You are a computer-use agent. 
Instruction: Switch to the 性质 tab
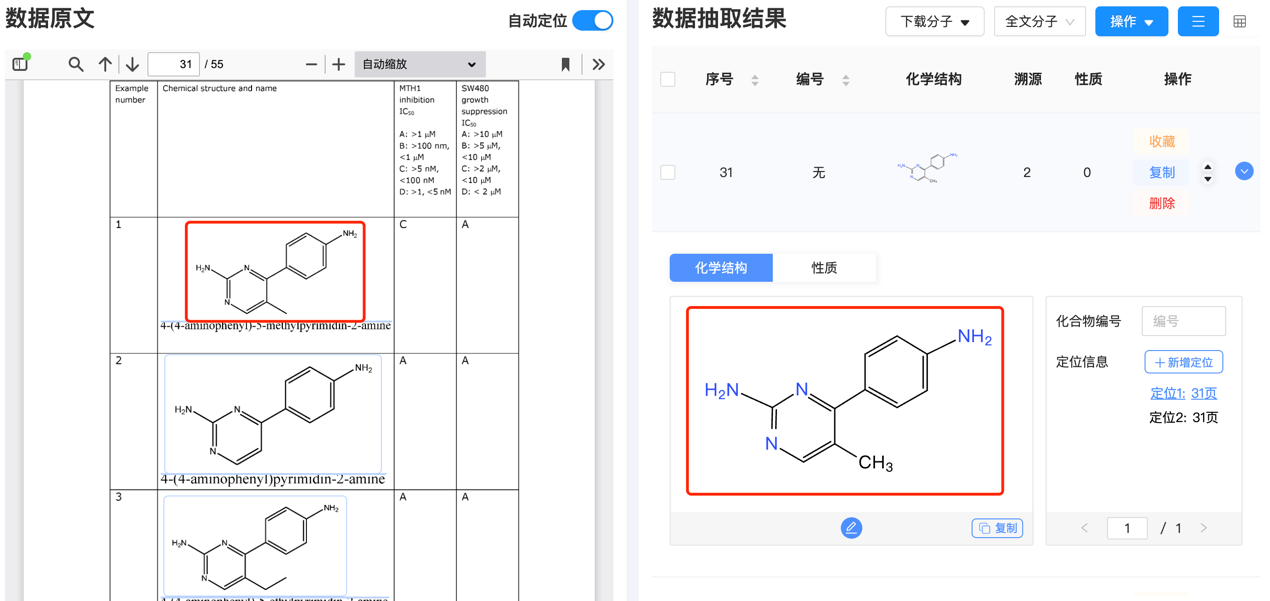coord(826,267)
